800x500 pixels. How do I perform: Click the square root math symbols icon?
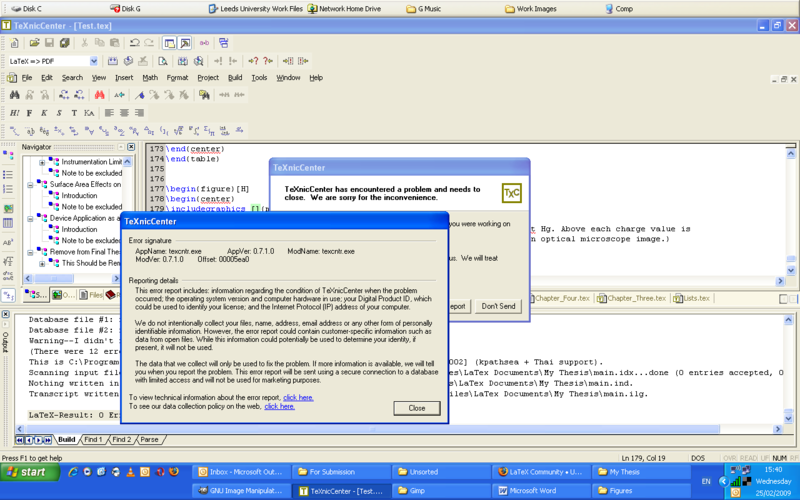[178, 131]
